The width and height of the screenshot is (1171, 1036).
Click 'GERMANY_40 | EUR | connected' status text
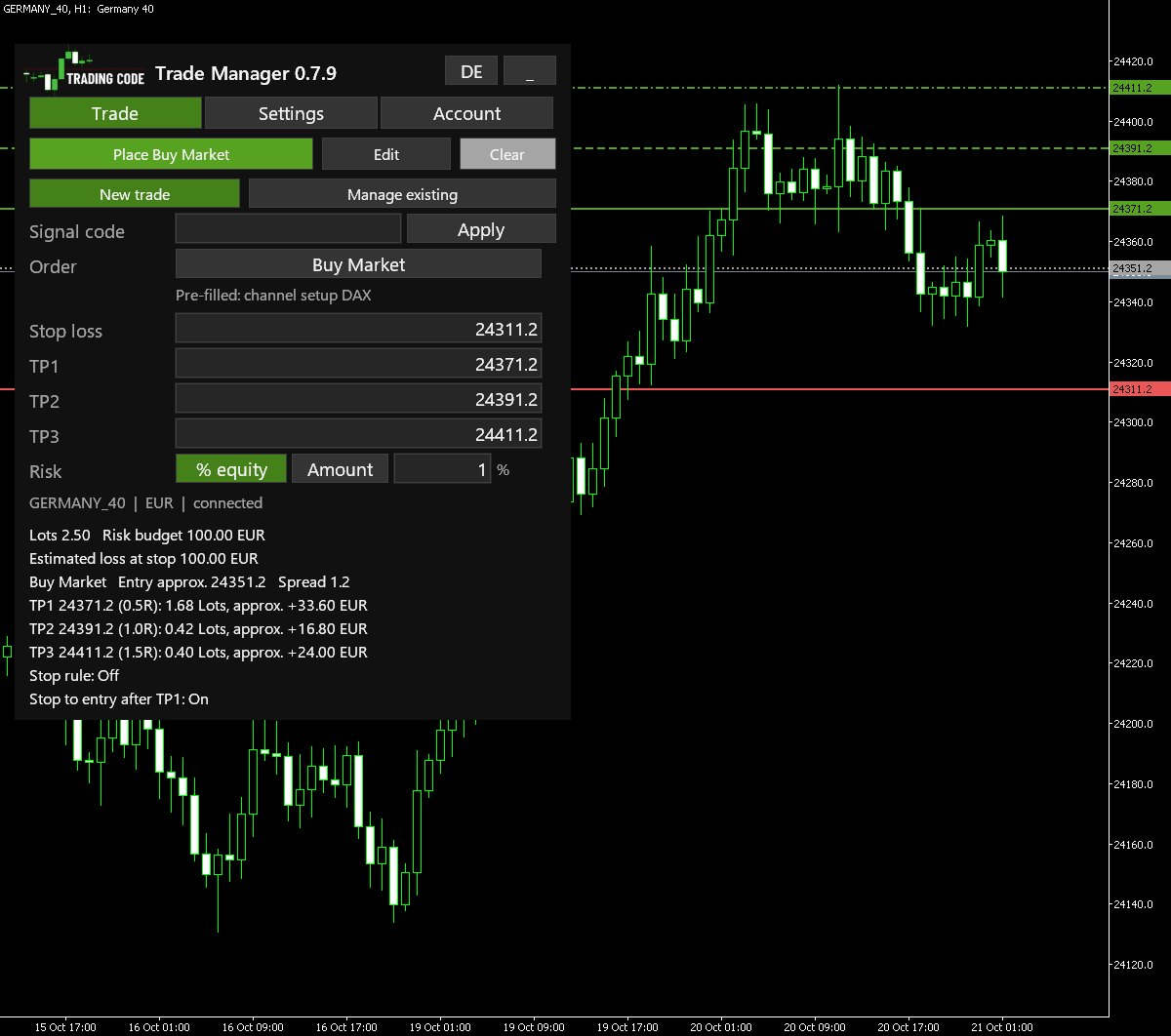pos(145,503)
